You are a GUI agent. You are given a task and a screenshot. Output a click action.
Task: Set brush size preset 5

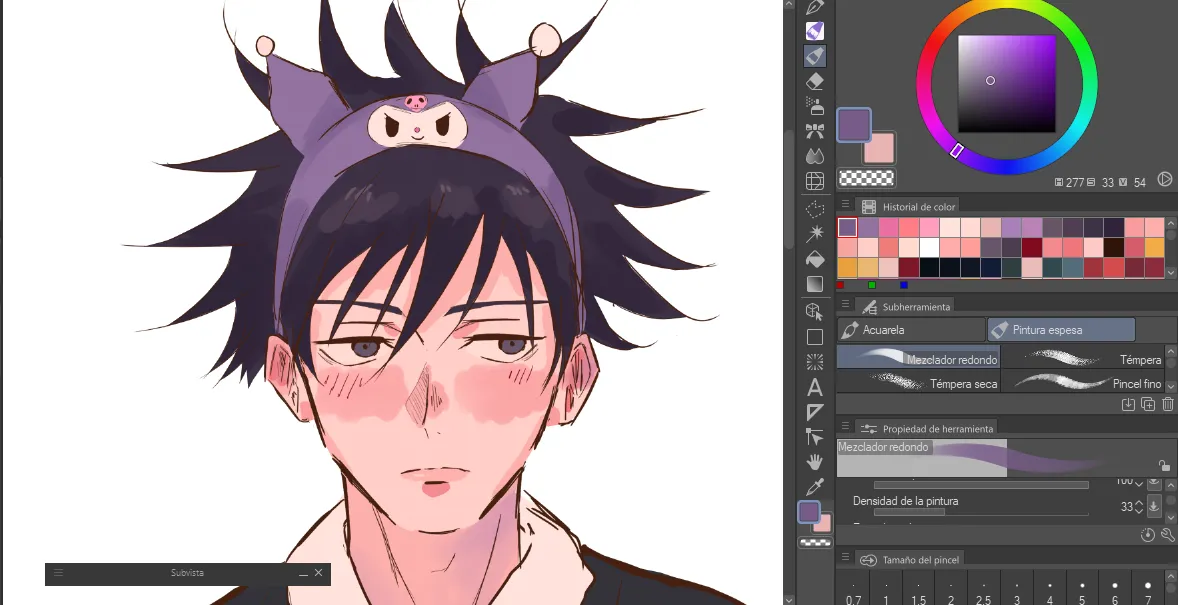[x=1082, y=590]
